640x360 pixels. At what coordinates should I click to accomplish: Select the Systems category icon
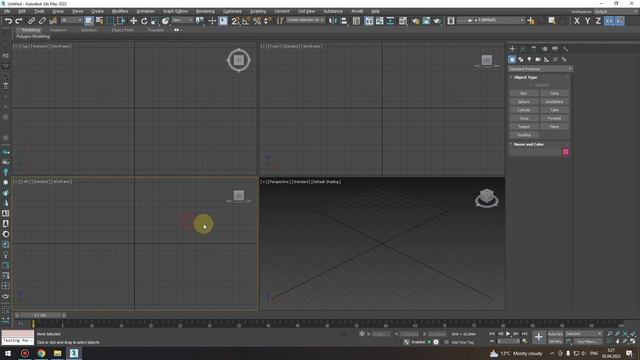(564, 60)
